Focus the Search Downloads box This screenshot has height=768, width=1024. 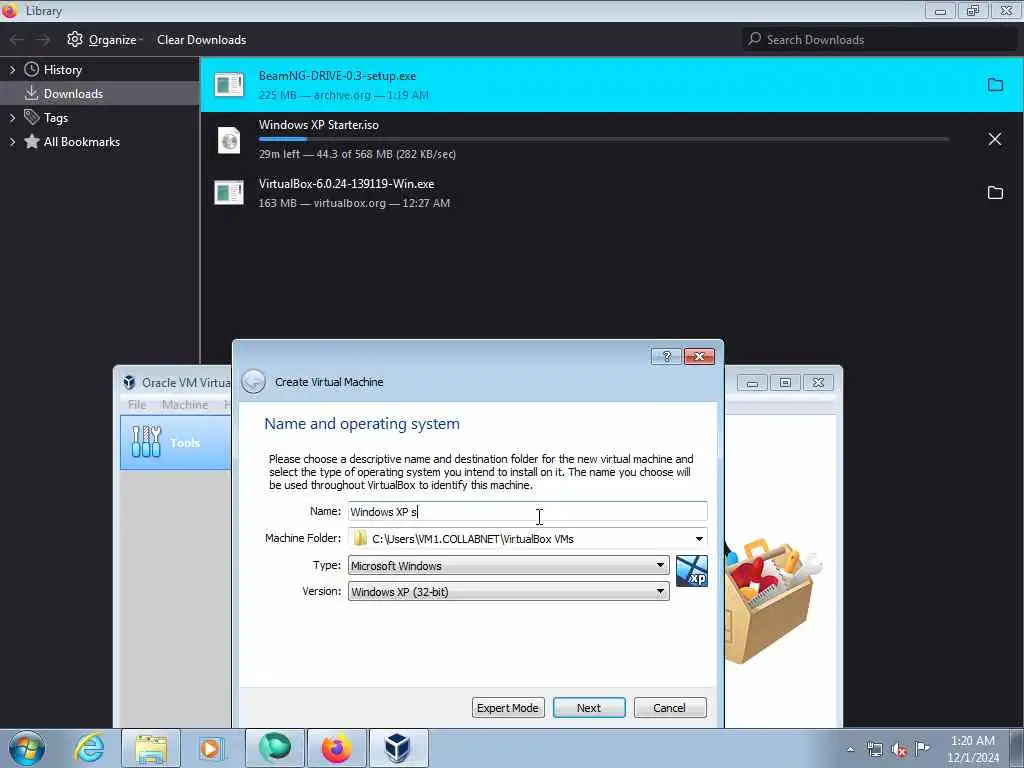coord(880,40)
